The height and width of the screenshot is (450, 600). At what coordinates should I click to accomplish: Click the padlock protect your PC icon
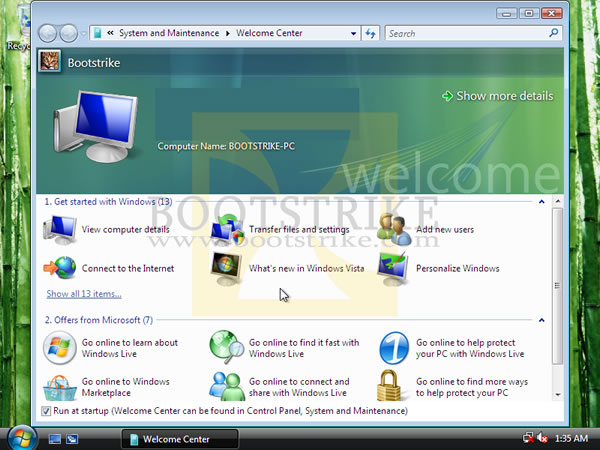[389, 385]
